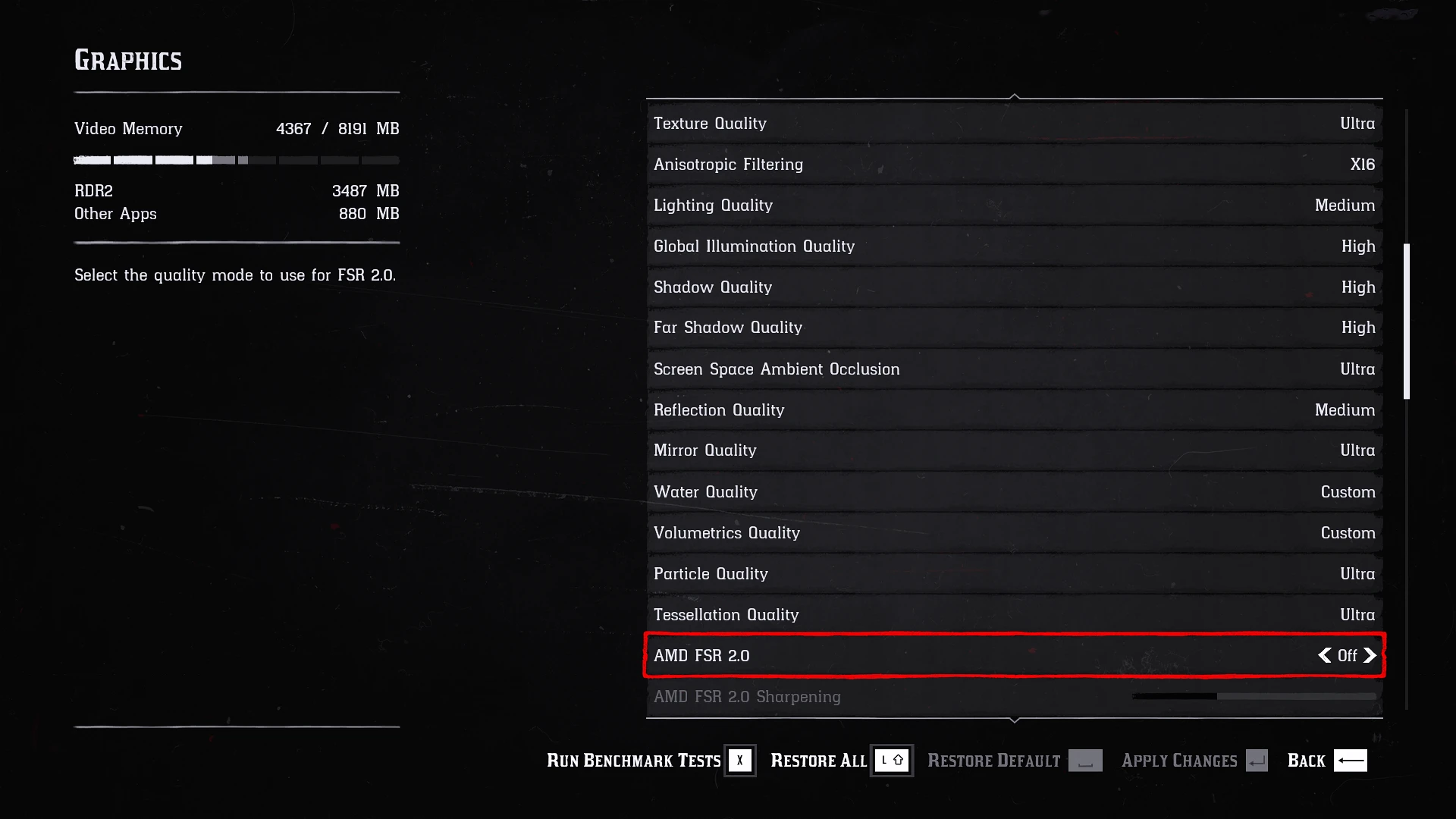Expand Lighting Quality level options
1456x819 pixels.
click(1345, 205)
